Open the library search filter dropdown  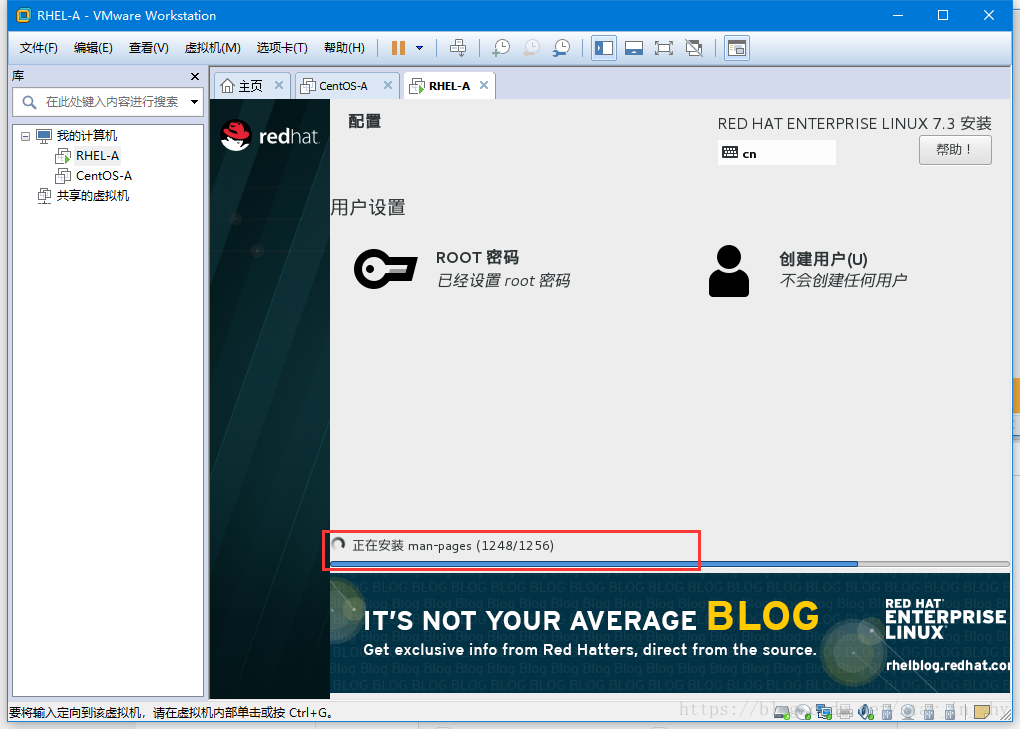click(x=195, y=102)
